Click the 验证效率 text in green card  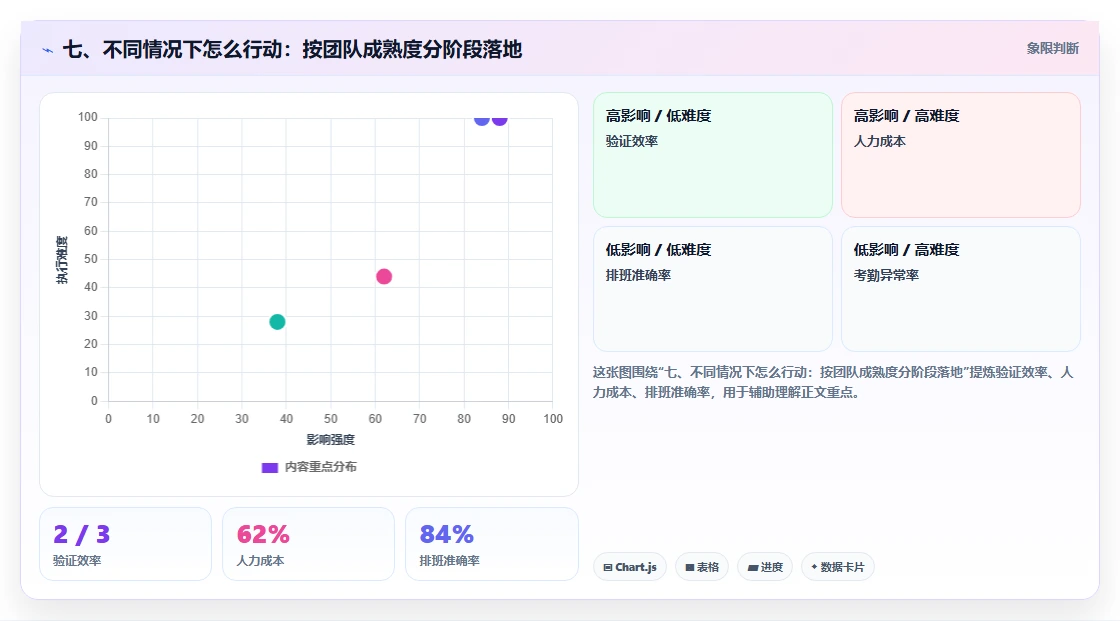(632, 141)
